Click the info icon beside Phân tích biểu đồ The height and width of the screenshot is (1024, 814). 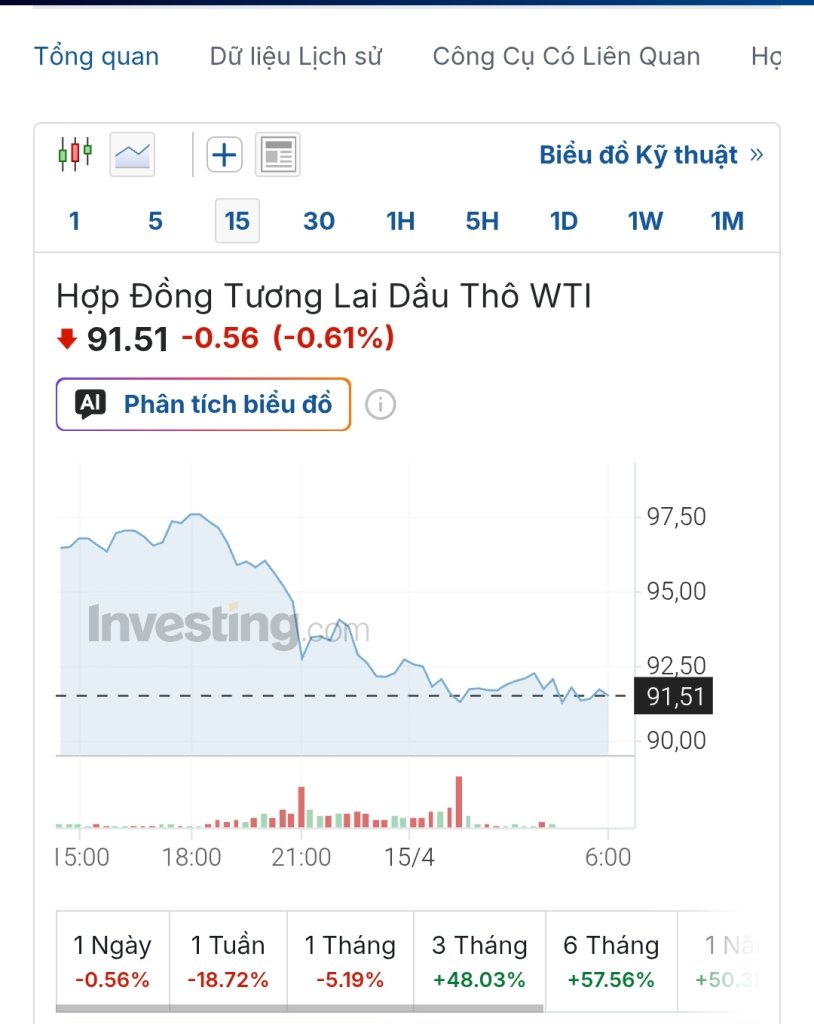(380, 405)
